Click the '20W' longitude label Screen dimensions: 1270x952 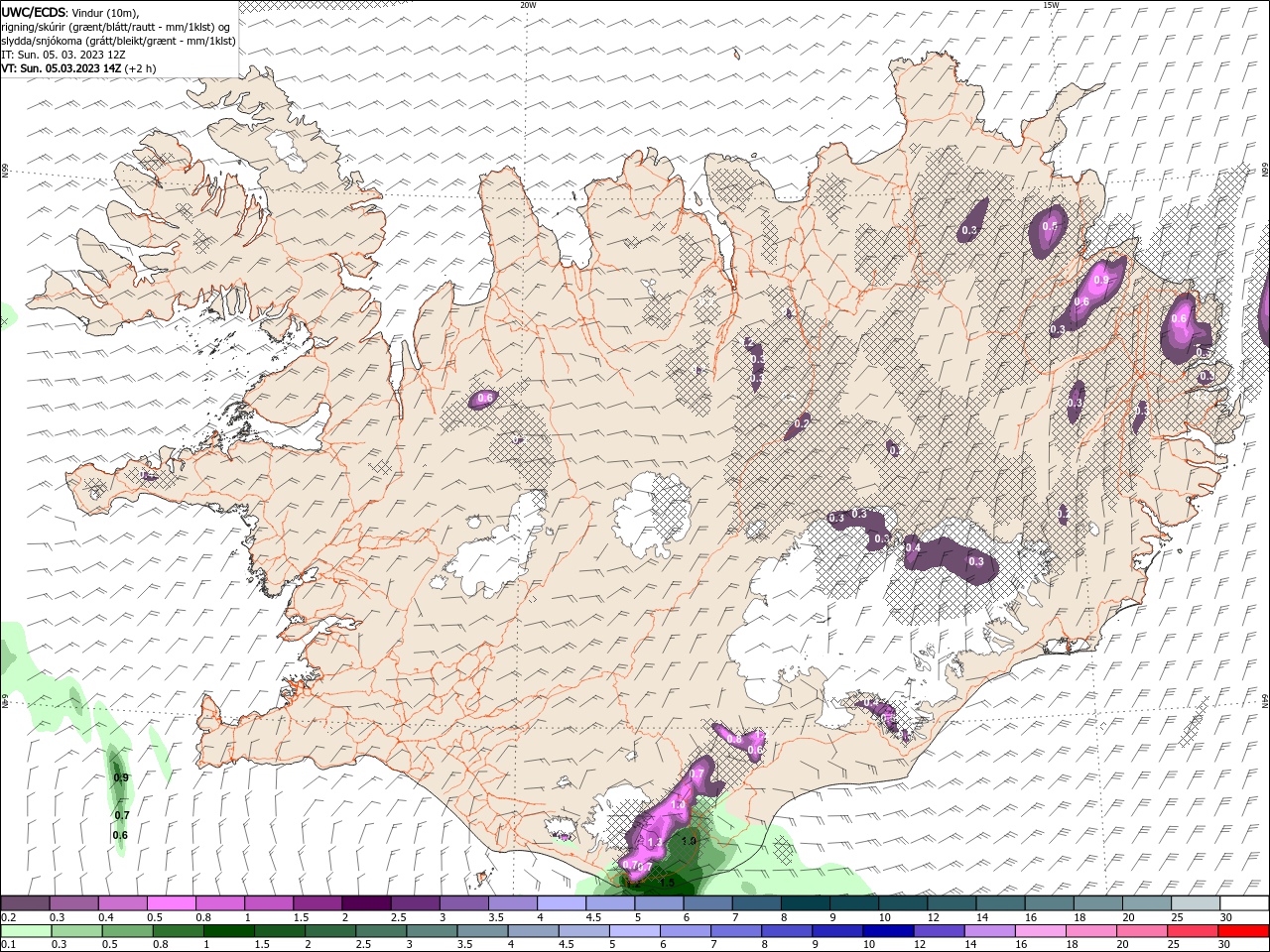click(x=528, y=5)
